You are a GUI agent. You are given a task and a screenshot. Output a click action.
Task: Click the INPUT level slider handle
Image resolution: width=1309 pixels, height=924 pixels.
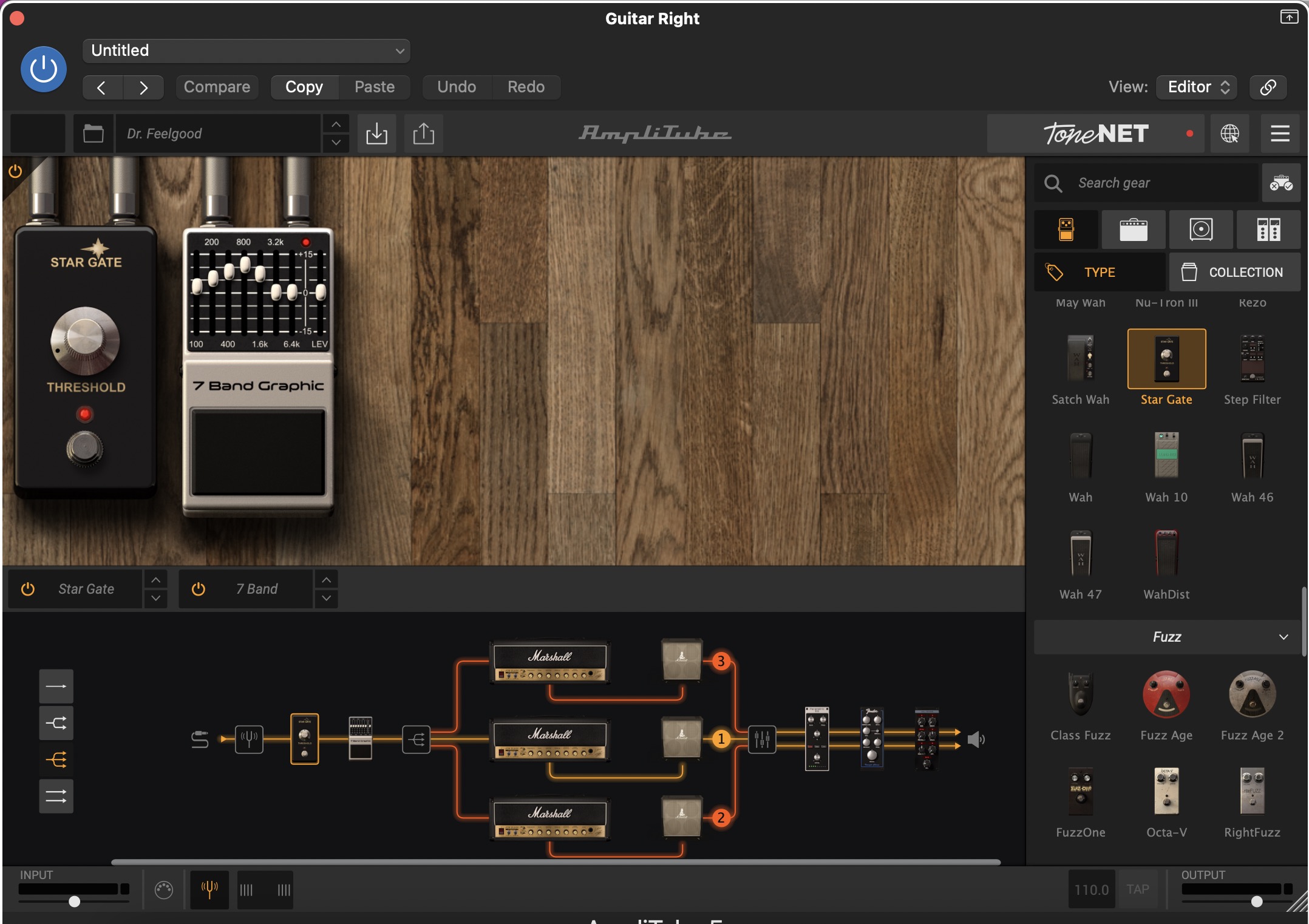tap(74, 902)
